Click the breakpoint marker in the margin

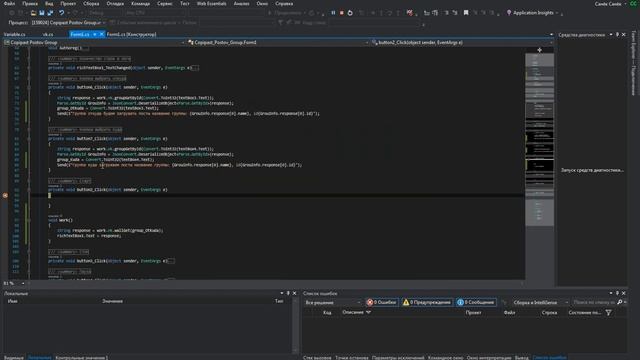tap(5, 196)
